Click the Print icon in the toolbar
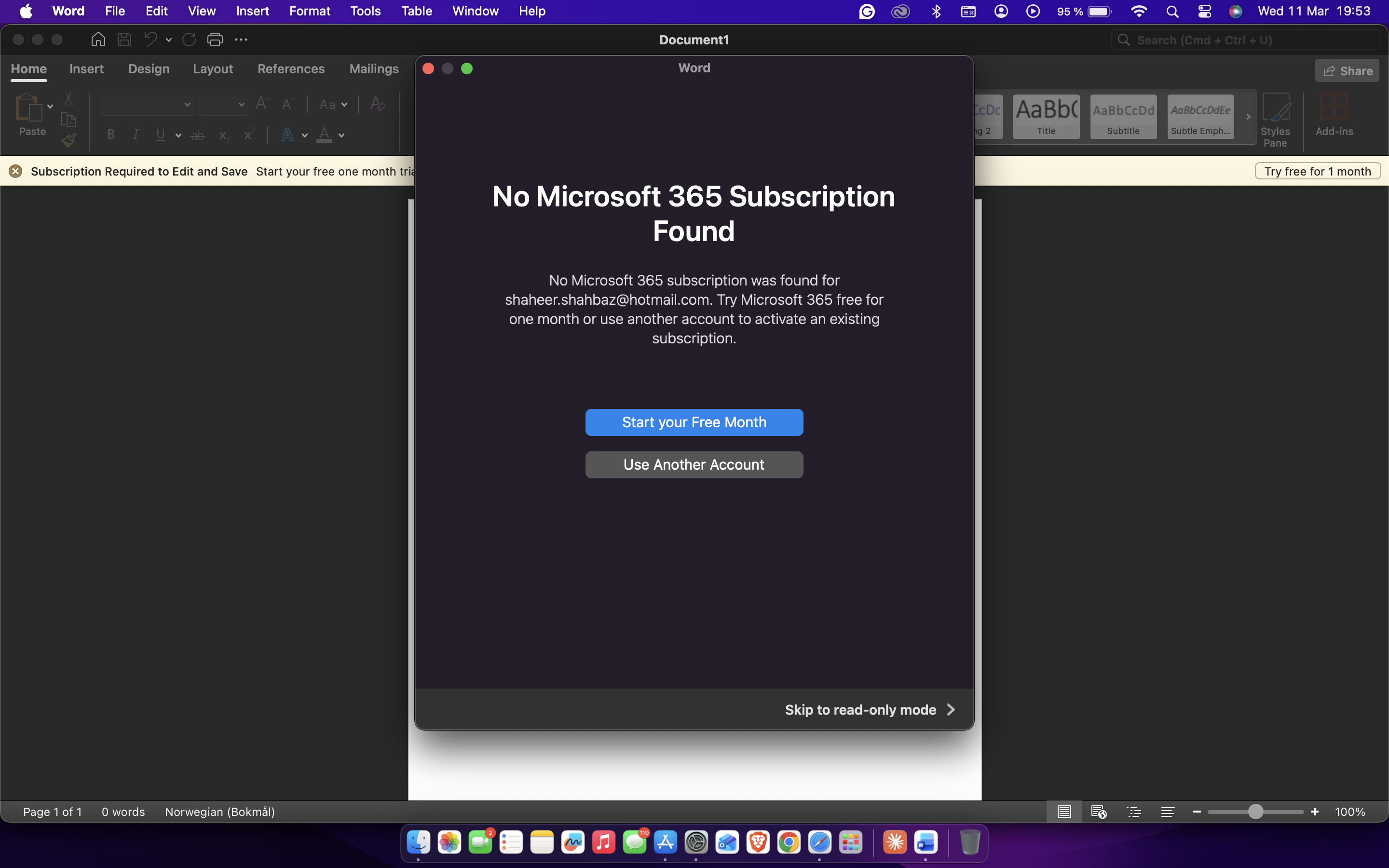The height and width of the screenshot is (868, 1389). tap(215, 39)
